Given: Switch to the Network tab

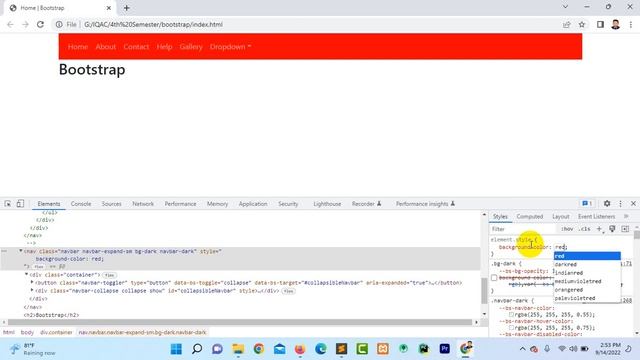Looking at the screenshot, I should (x=143, y=204).
